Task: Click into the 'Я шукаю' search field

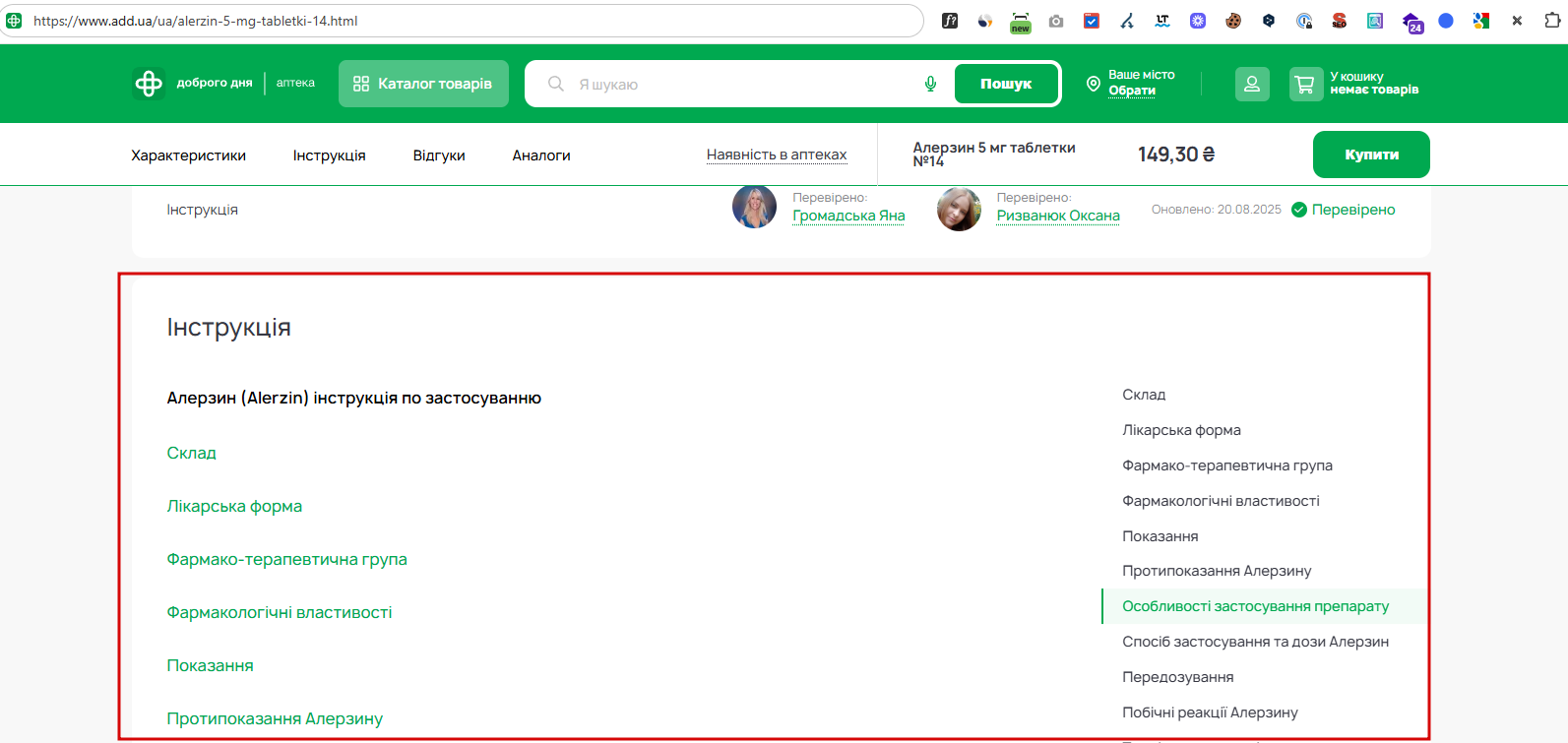Action: (738, 84)
